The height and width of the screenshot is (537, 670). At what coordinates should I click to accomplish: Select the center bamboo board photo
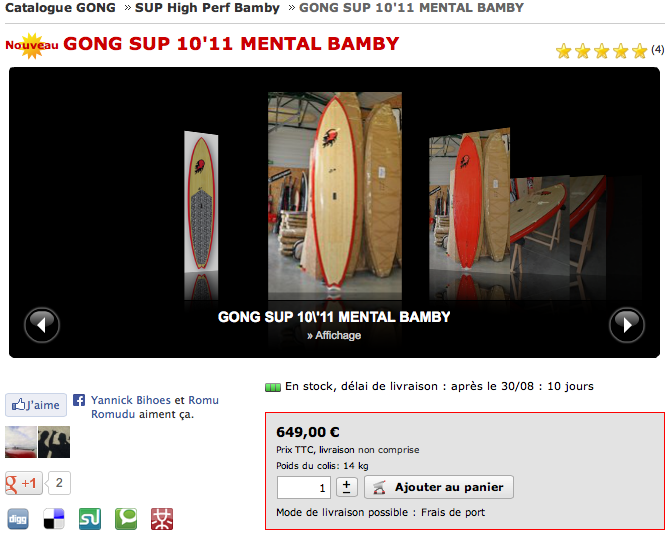coord(335,196)
